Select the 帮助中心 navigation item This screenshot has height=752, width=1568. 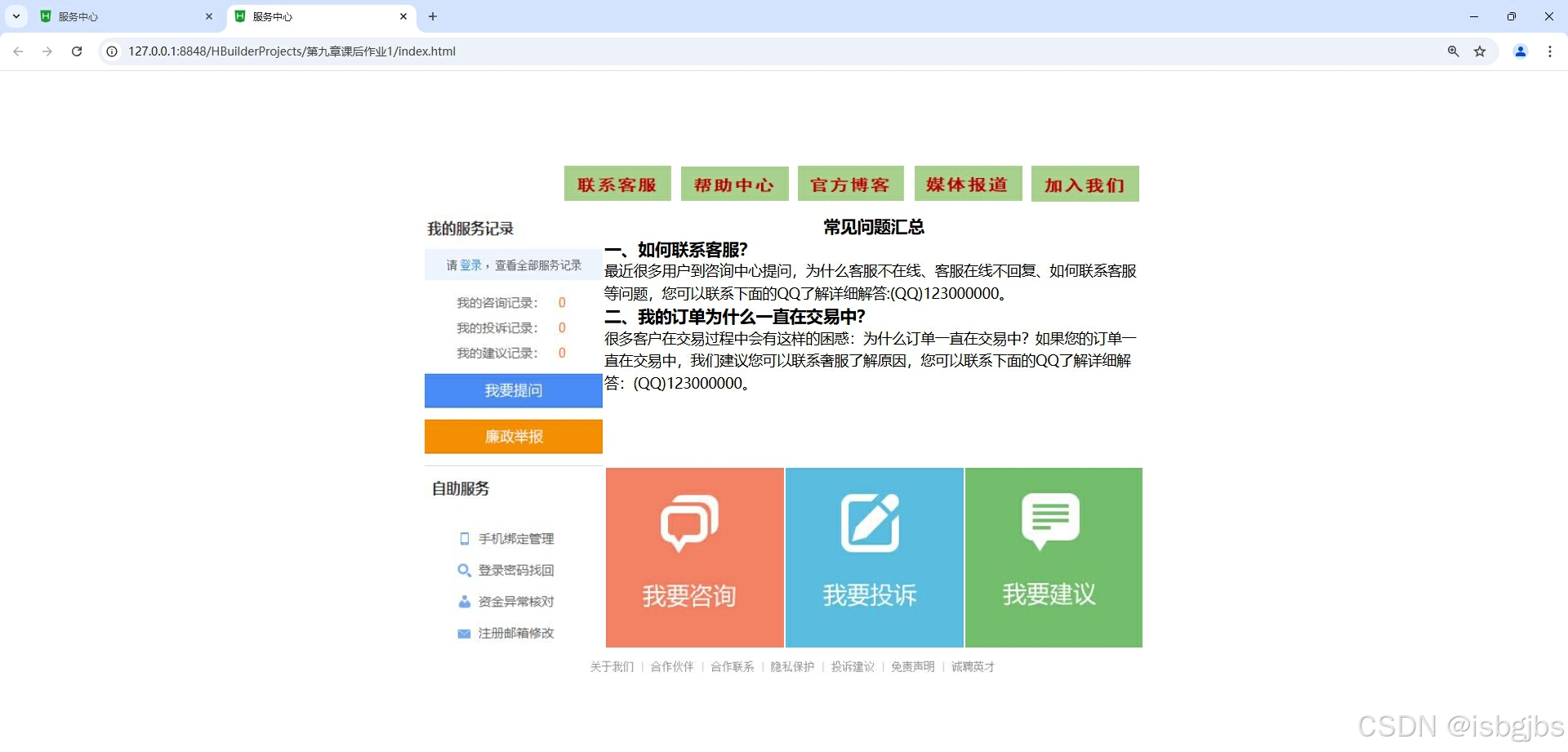[733, 184]
